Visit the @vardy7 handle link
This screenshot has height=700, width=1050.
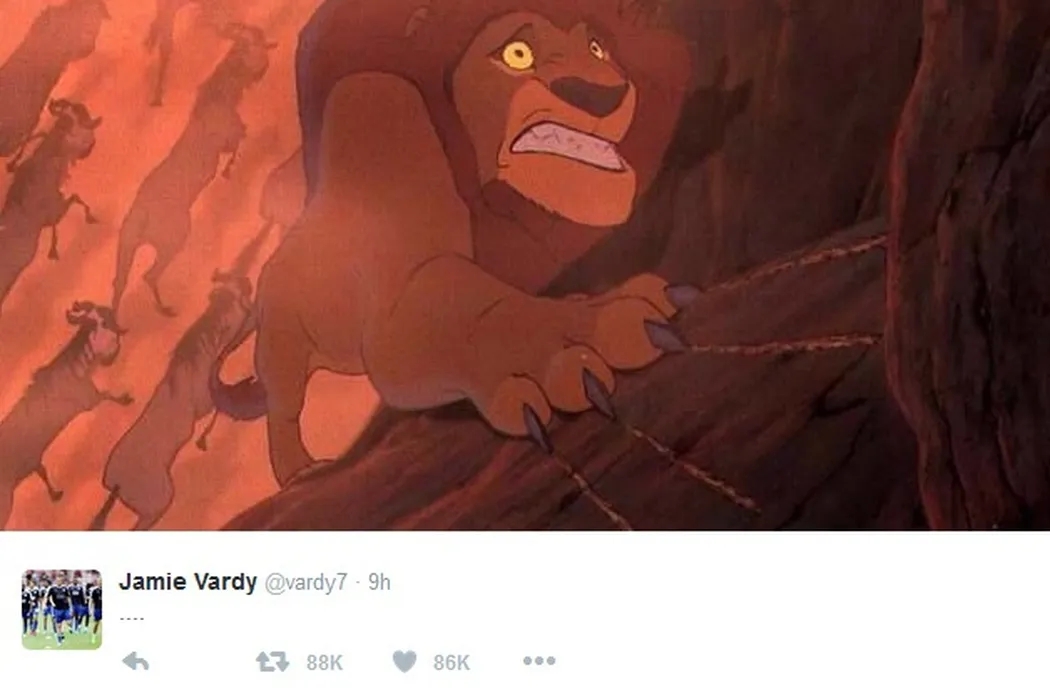306,582
